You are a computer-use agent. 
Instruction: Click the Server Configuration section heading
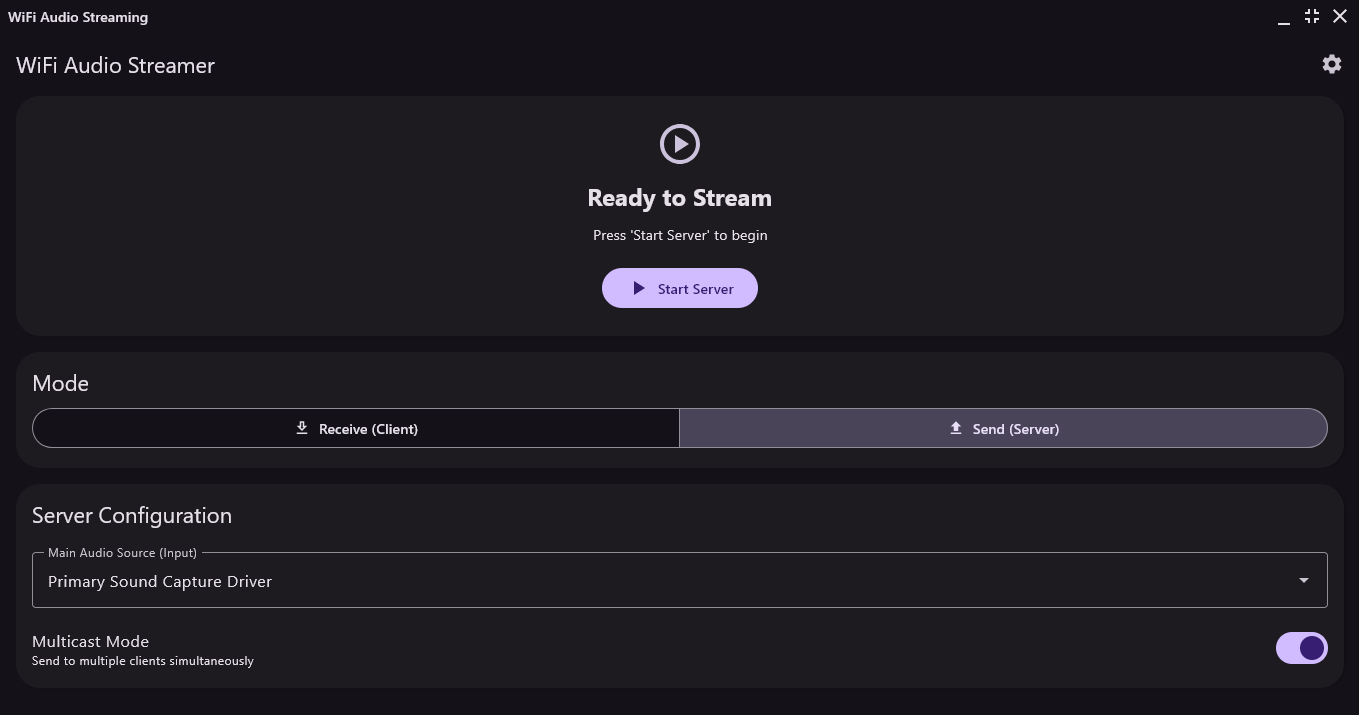(132, 516)
